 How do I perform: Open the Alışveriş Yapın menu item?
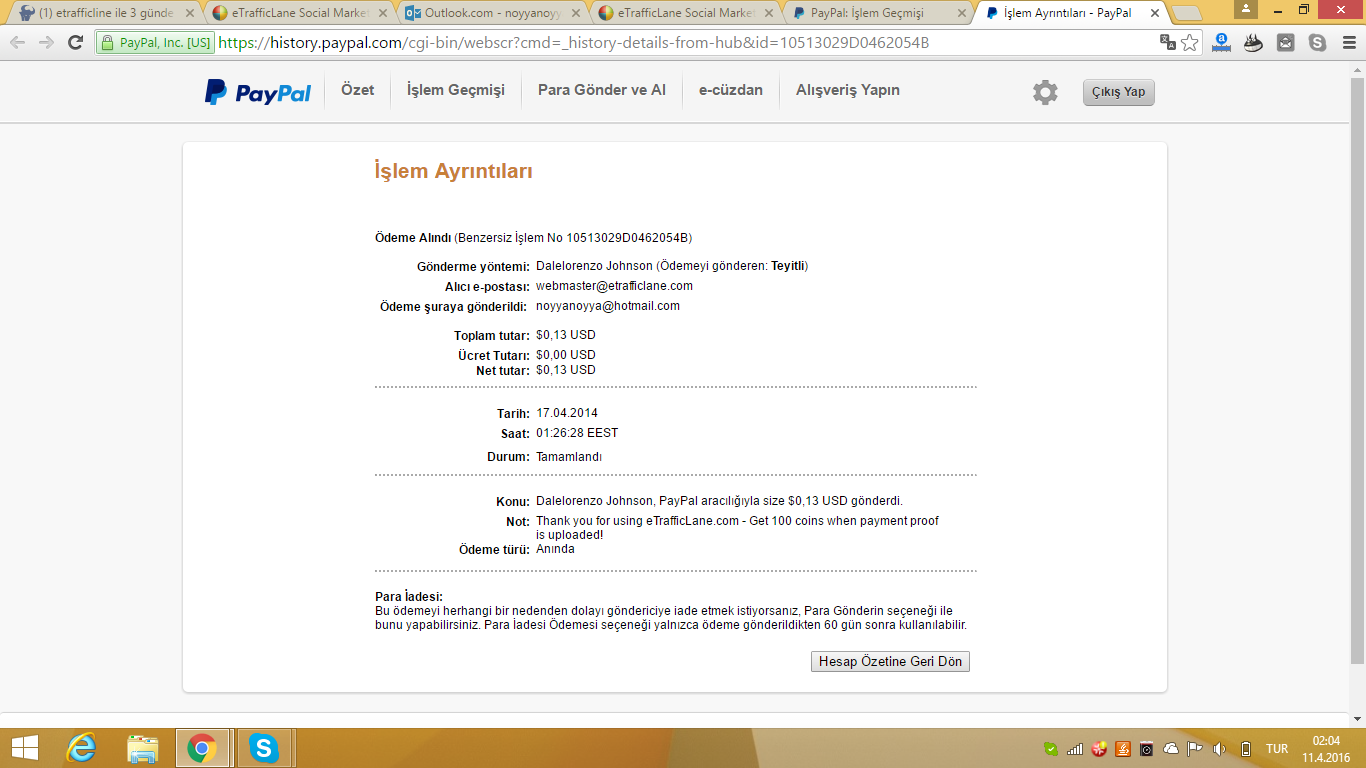[848, 90]
